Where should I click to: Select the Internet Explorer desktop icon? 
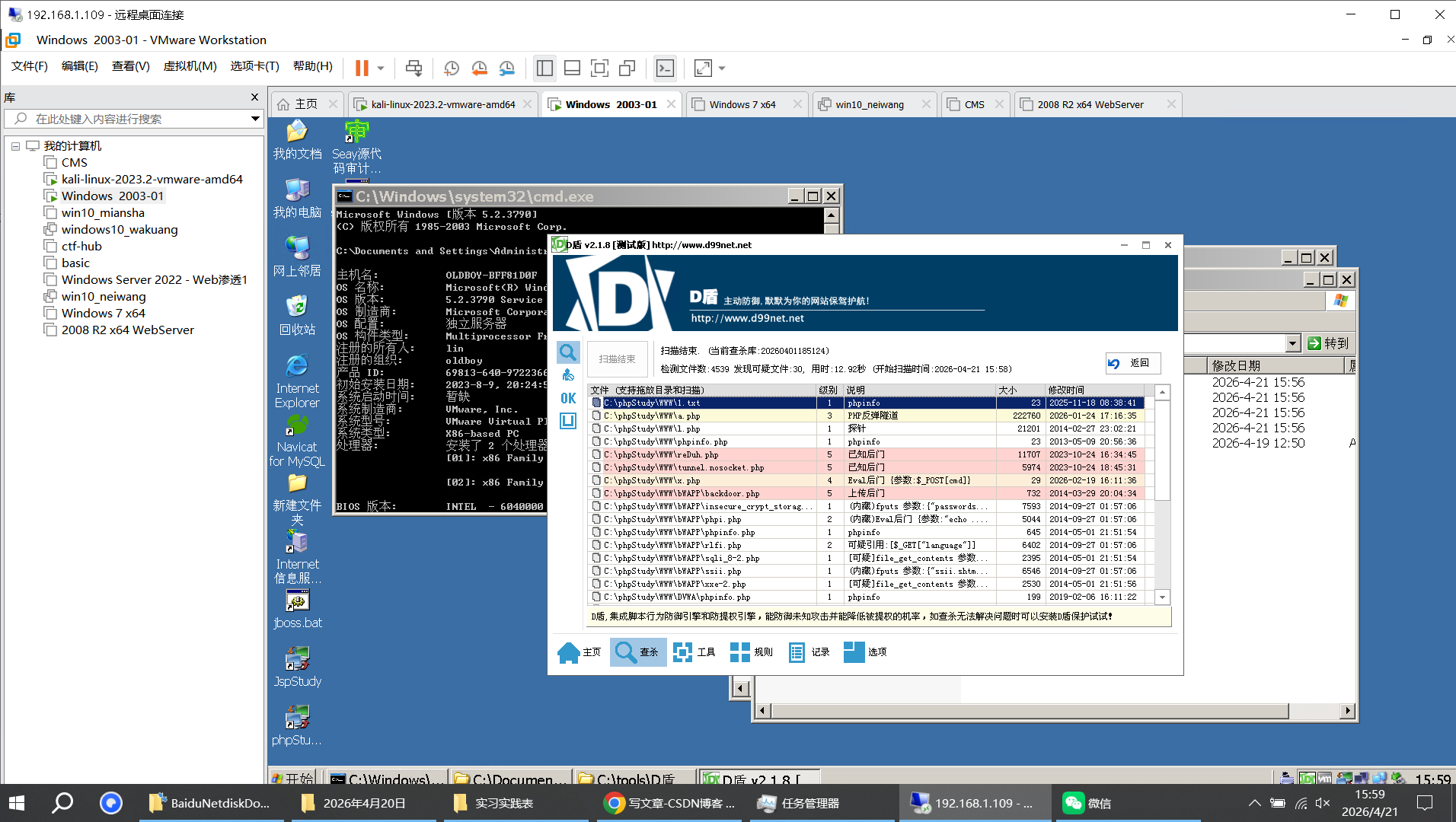pos(297,381)
